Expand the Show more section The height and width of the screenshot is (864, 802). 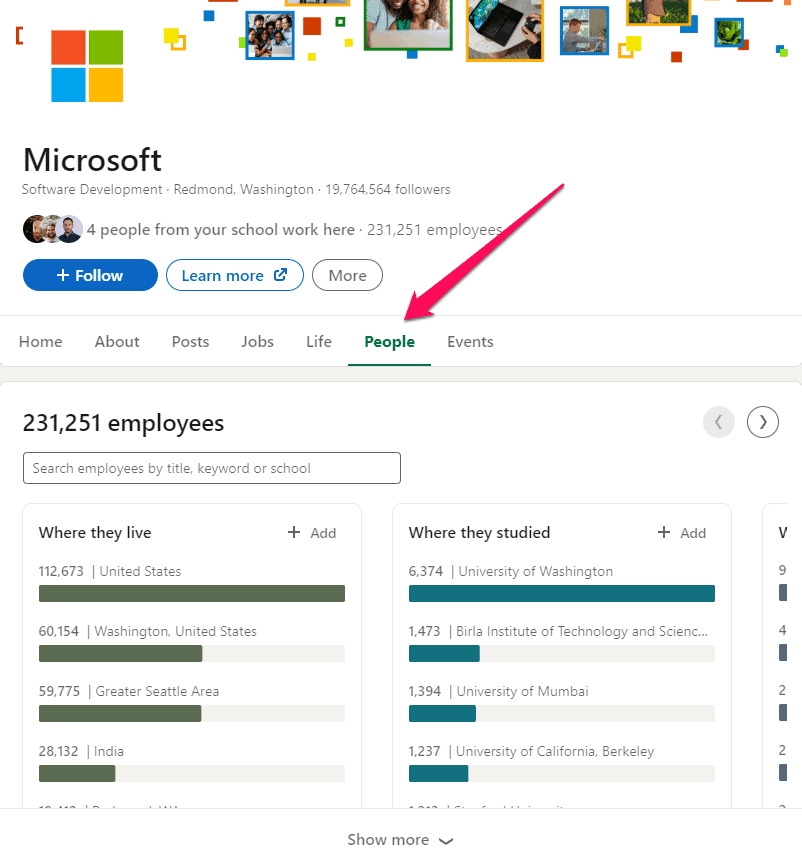pos(401,839)
